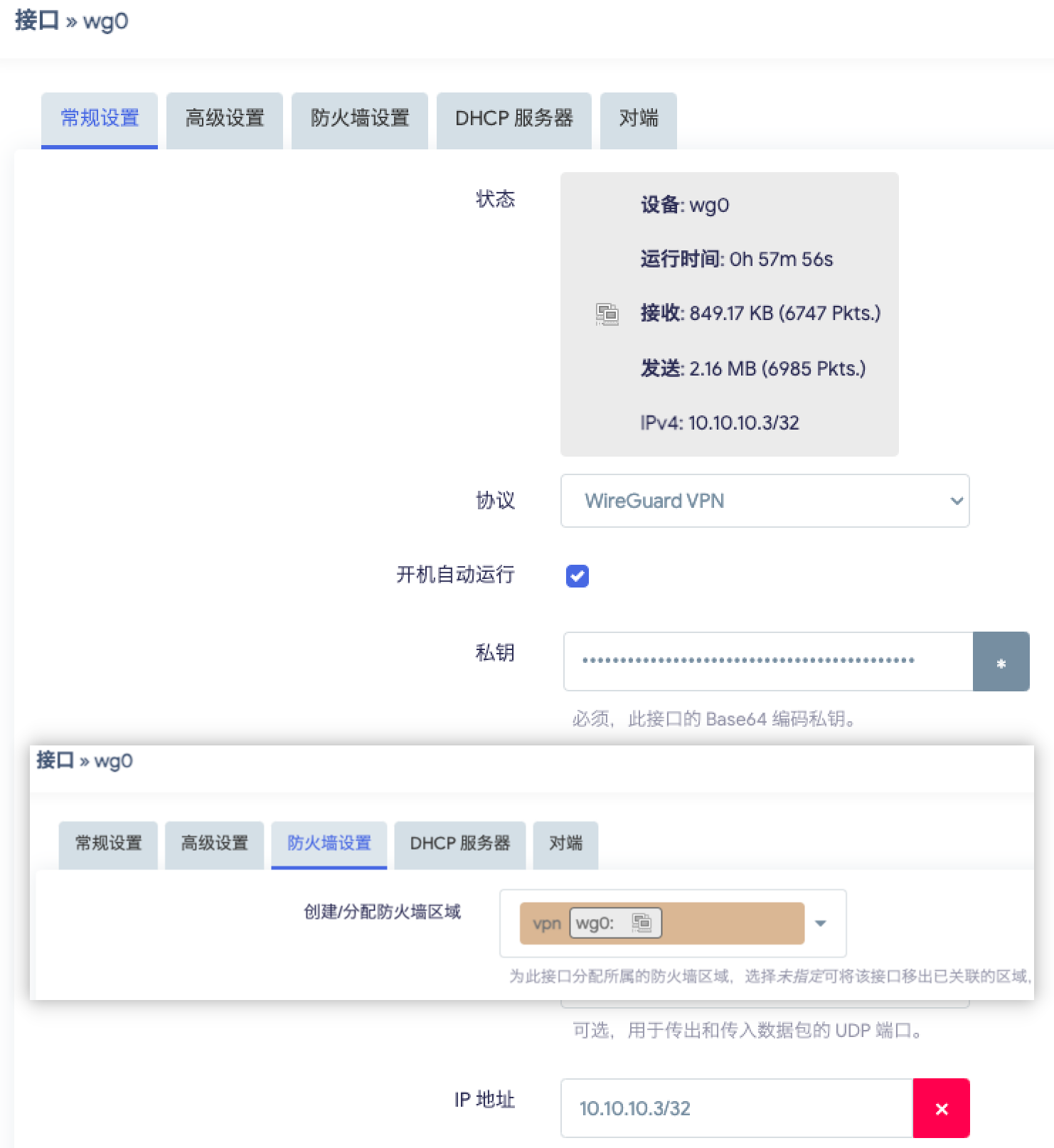Click the wg0 device icon in status box
Screen dimensions: 1054x1148
tap(607, 314)
